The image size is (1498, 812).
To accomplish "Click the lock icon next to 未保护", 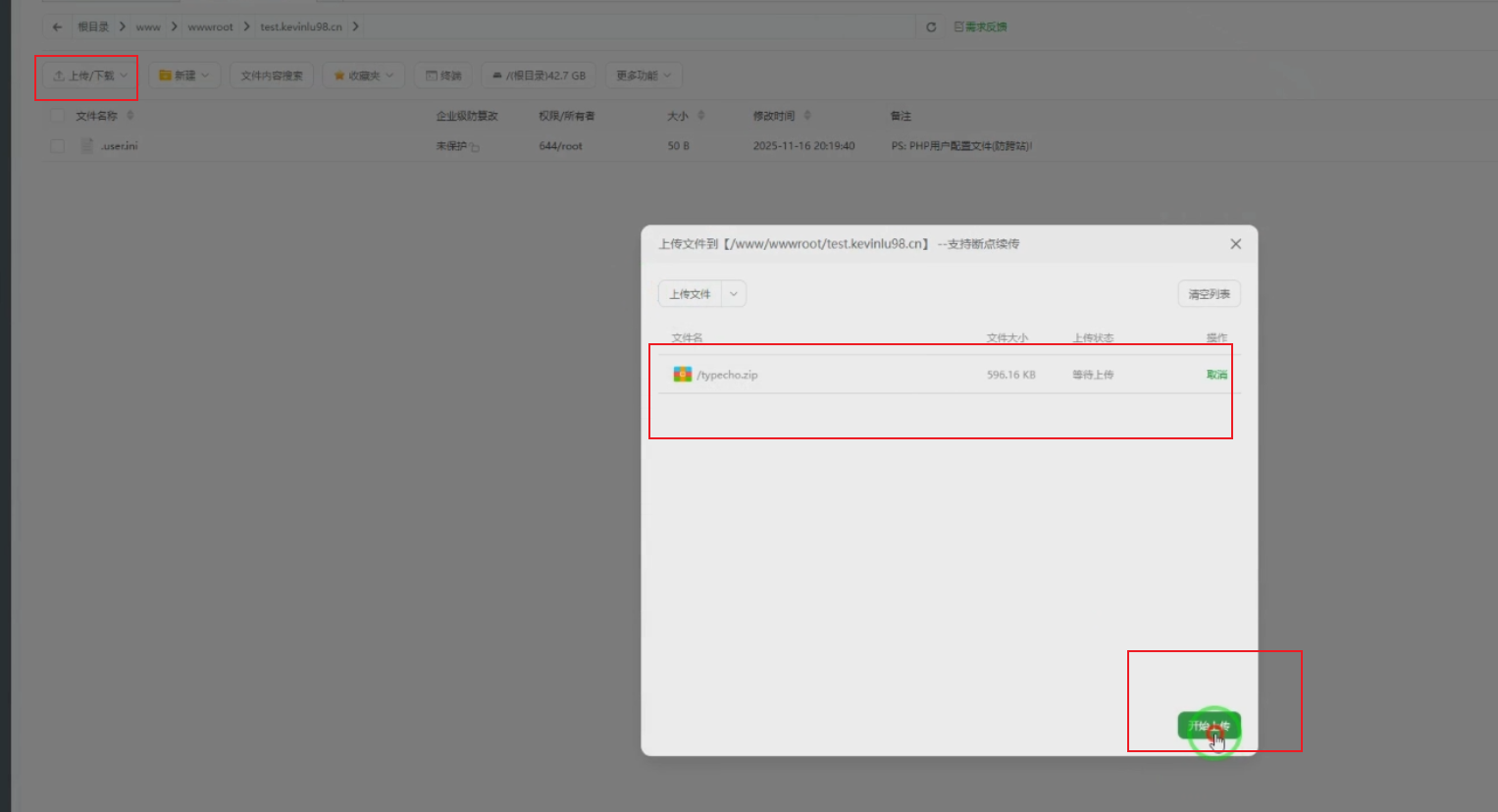I will (x=473, y=146).
